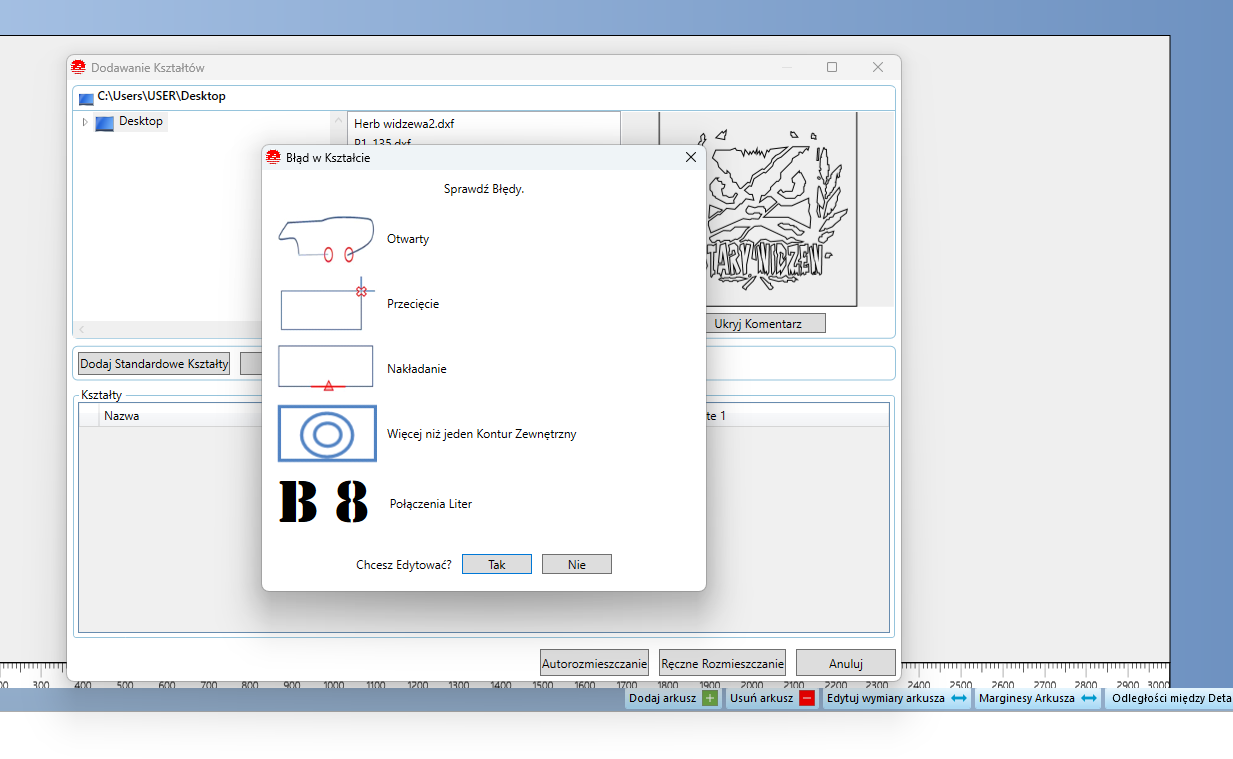Click the multiple outer contour icon
1233x759 pixels.
point(327,434)
